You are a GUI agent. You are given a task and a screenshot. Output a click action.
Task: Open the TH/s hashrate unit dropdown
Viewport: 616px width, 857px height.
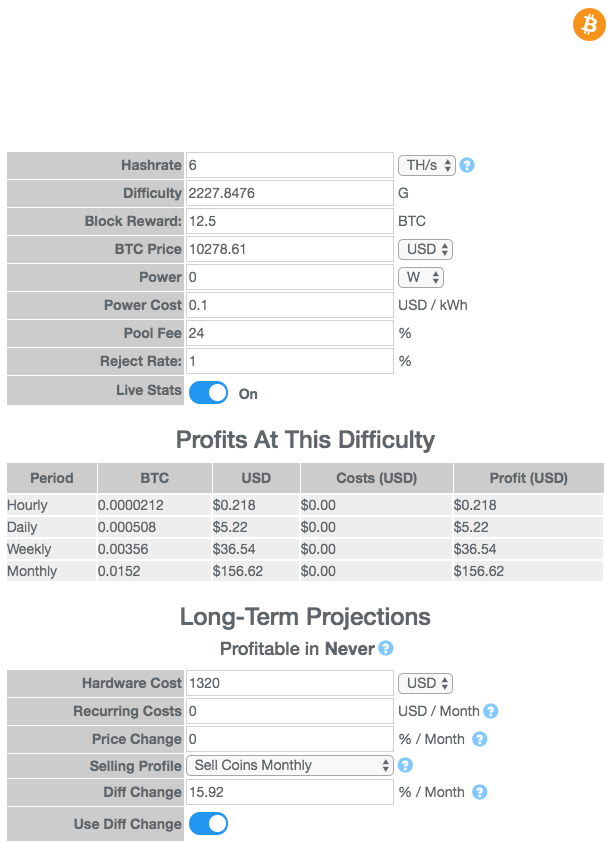point(426,165)
